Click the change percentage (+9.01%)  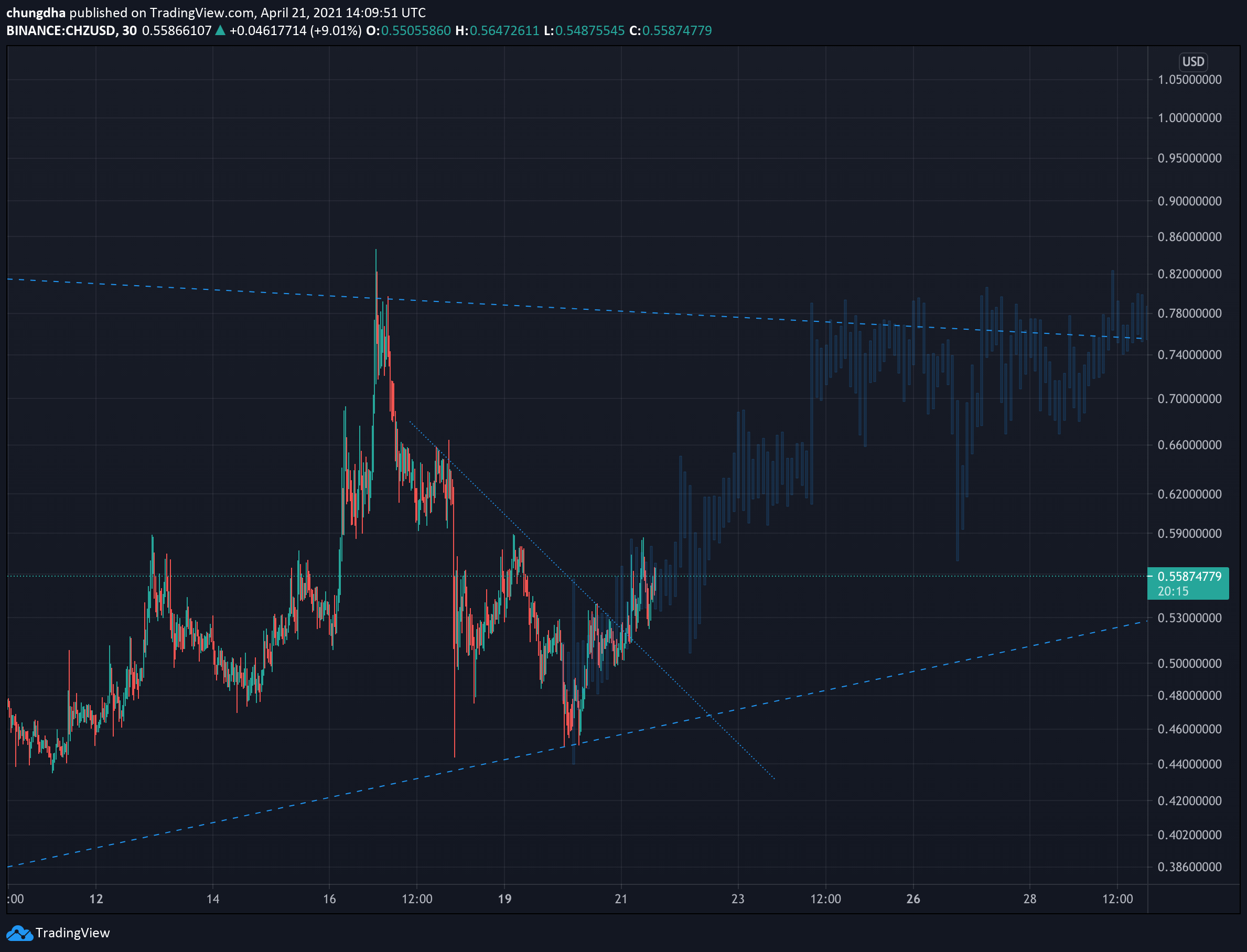click(336, 30)
